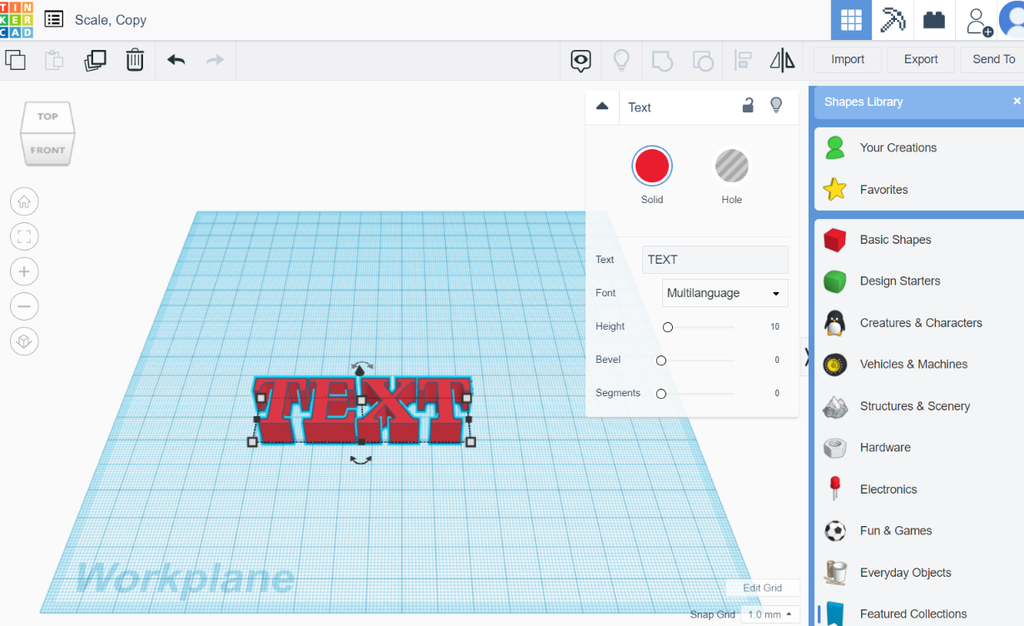Image resolution: width=1024 pixels, height=626 pixels.
Task: Click the Export button
Action: pyautogui.click(x=921, y=59)
